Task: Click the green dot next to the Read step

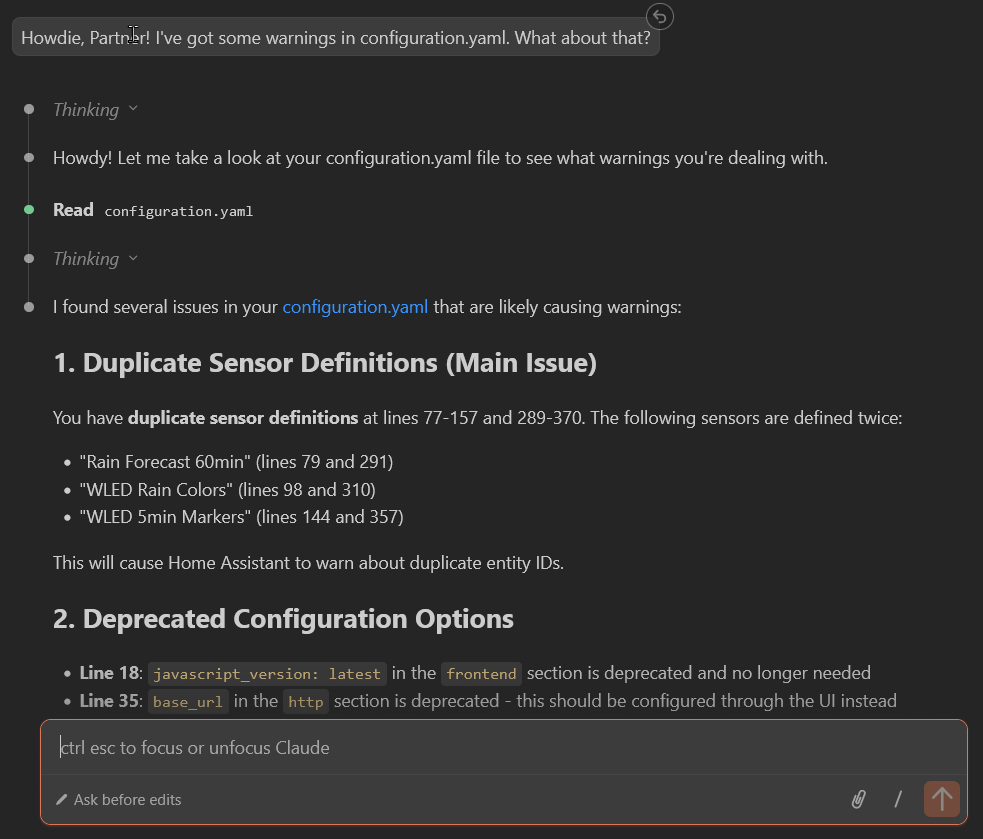Action: 29,210
